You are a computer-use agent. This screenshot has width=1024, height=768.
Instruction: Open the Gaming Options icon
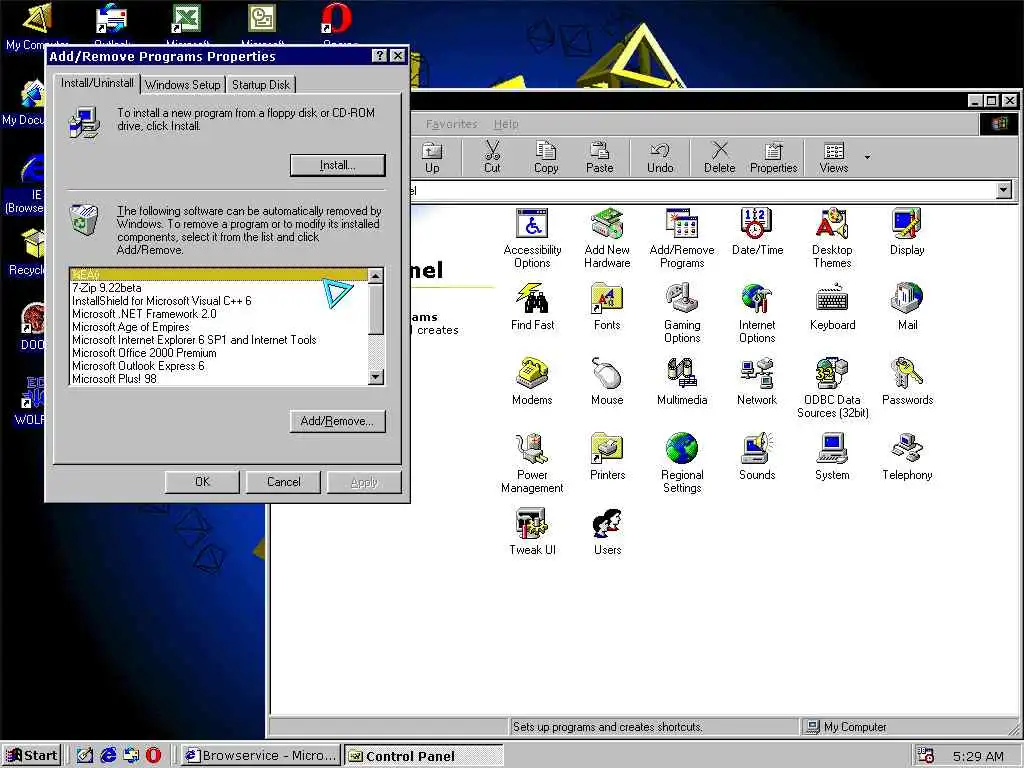coord(682,313)
